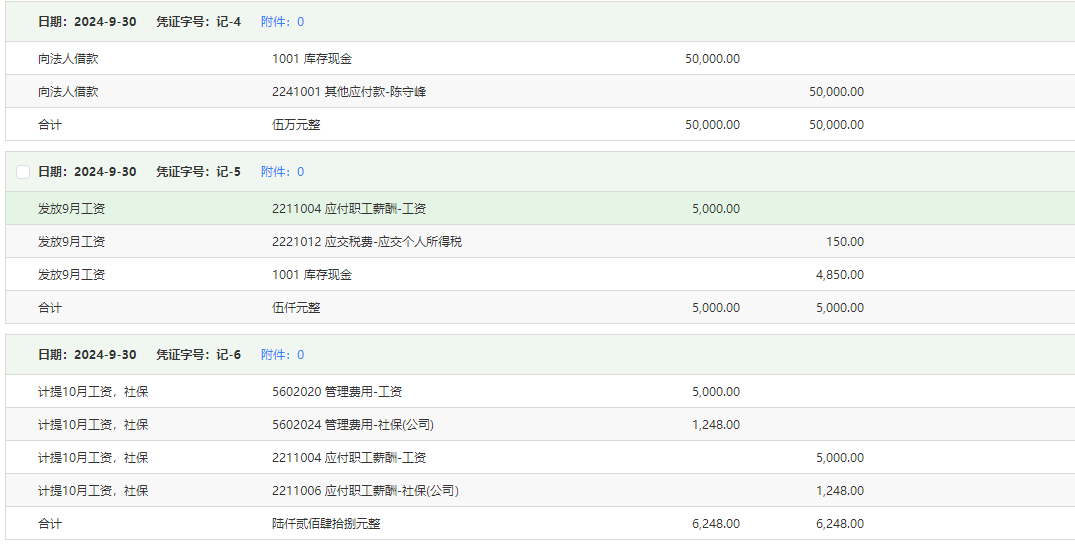Image resolution: width=1075 pixels, height=554 pixels.
Task: Open attachments link of voucher 记-6
Action: (282, 354)
